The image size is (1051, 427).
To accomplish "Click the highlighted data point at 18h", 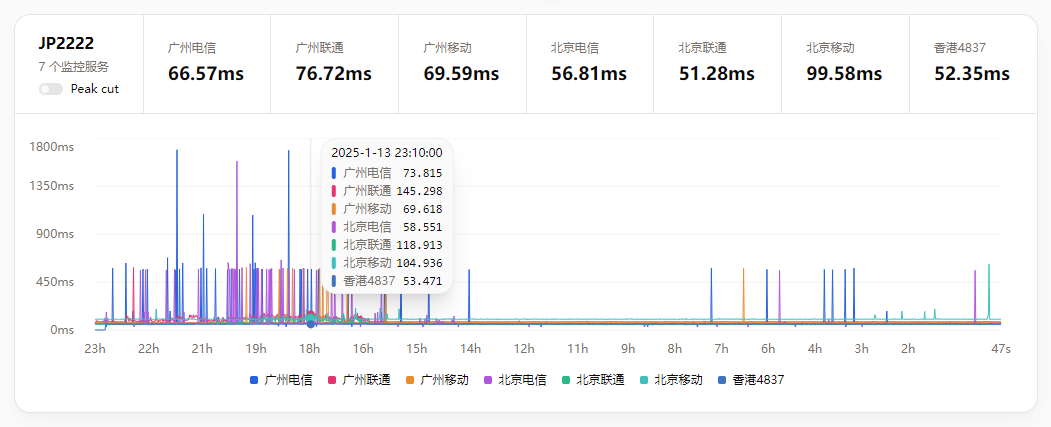I will click(x=310, y=323).
